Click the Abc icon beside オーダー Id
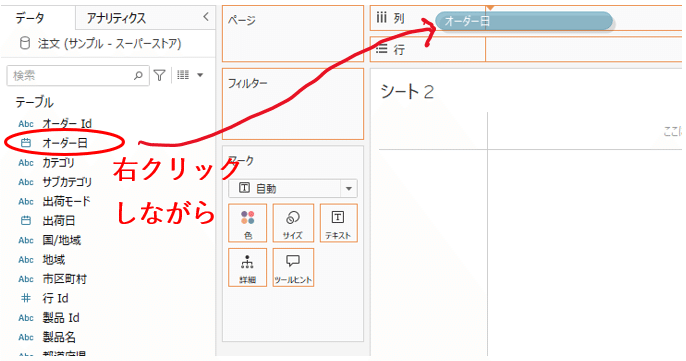 (x=26, y=124)
